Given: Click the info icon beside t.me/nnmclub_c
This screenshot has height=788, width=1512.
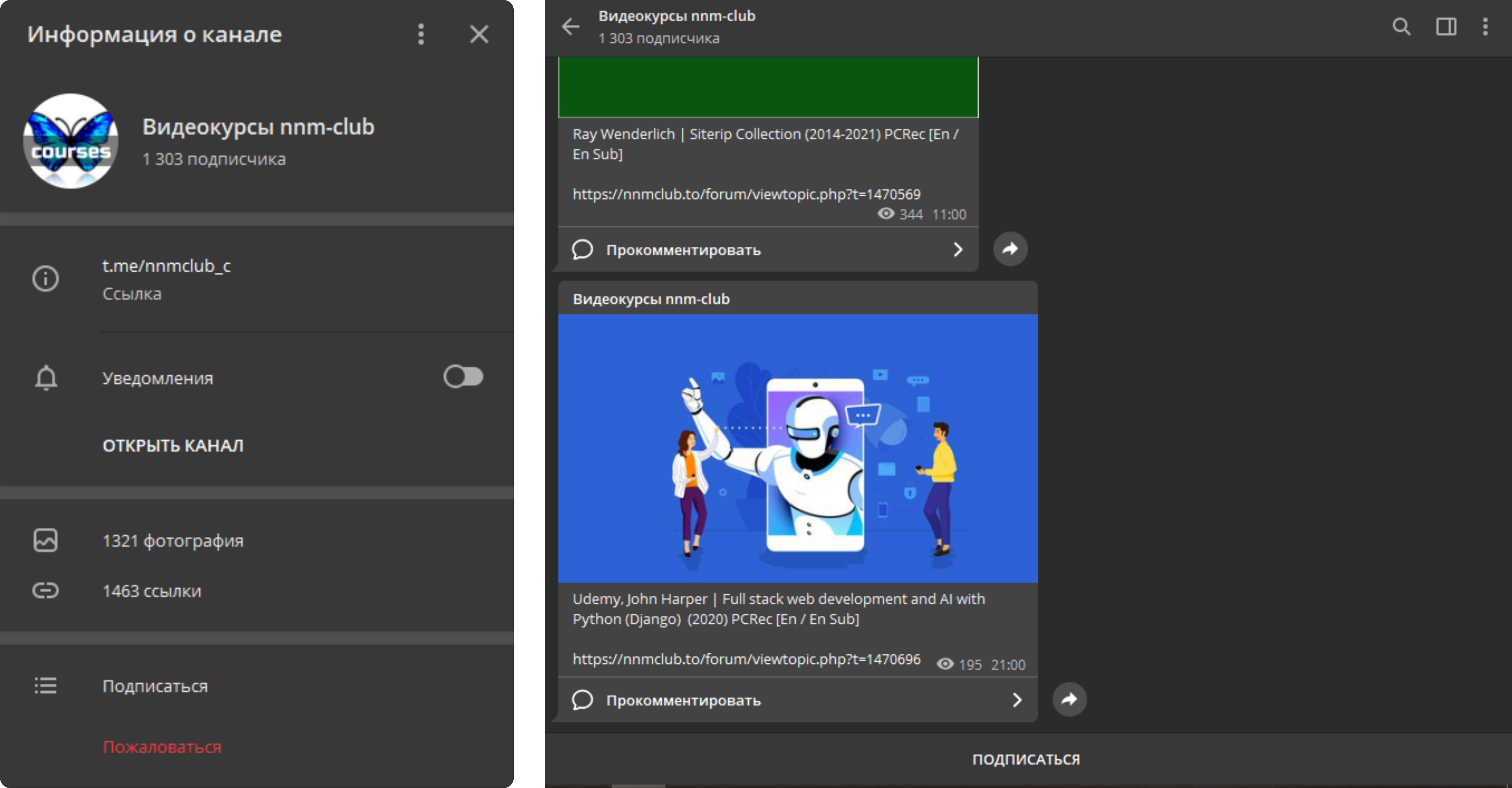Looking at the screenshot, I should 45,279.
